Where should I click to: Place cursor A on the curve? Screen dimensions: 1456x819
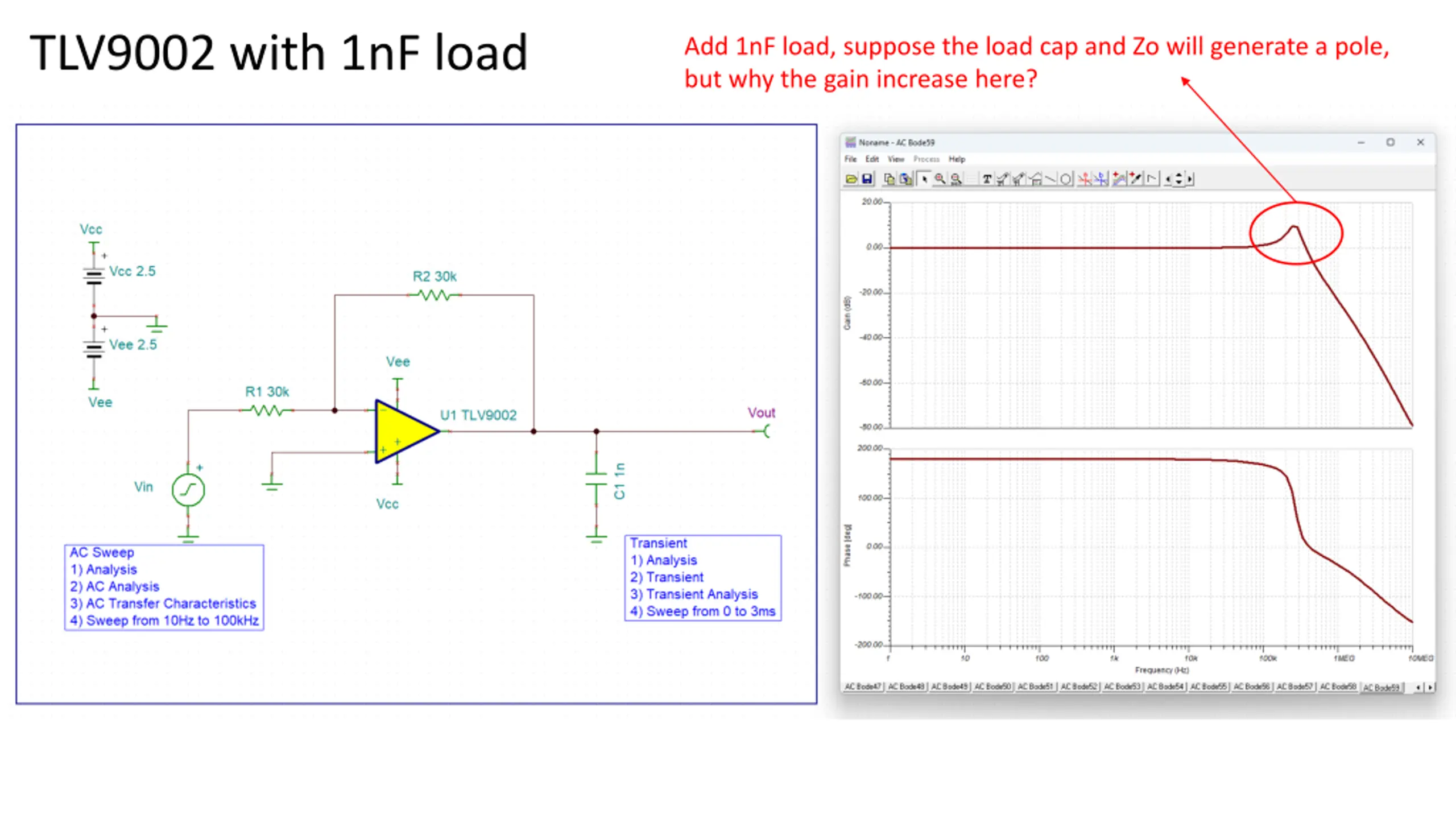pos(1085,179)
